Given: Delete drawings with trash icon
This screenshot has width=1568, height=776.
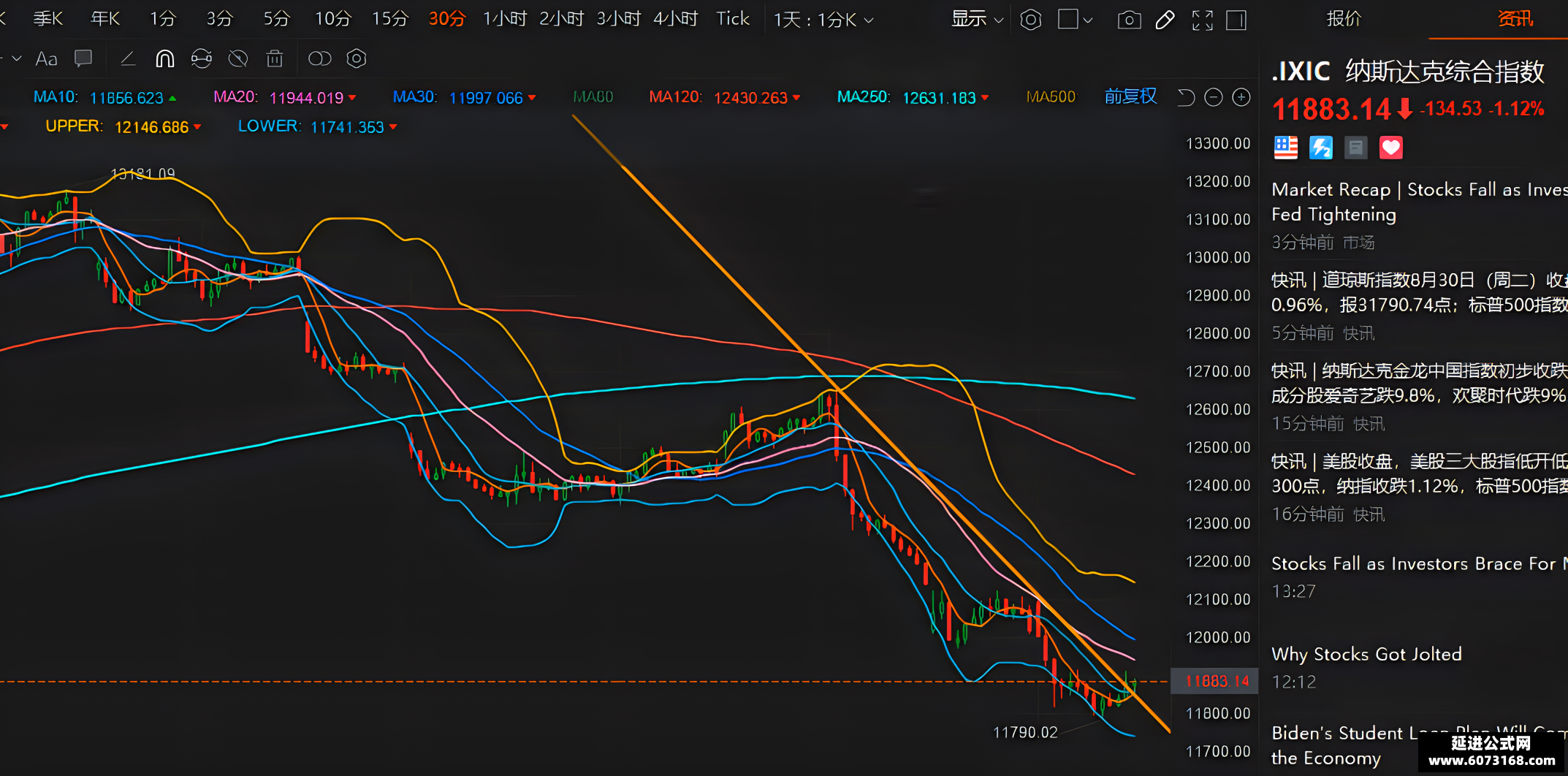Looking at the screenshot, I should coord(275,58).
